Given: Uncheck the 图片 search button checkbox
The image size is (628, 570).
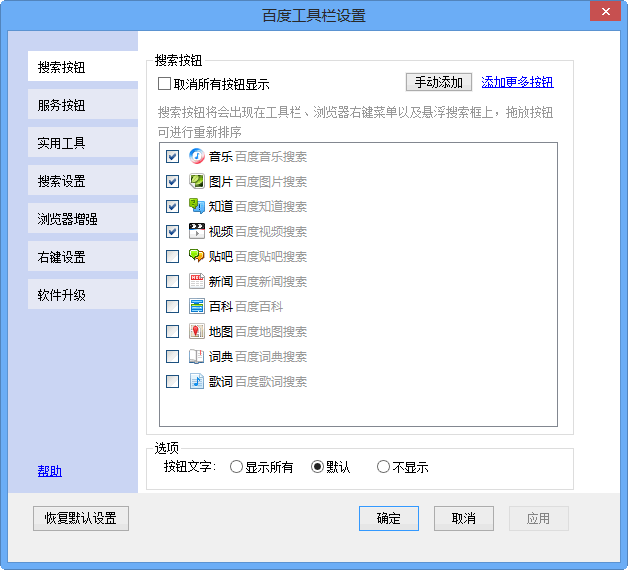Looking at the screenshot, I should click(x=173, y=181).
